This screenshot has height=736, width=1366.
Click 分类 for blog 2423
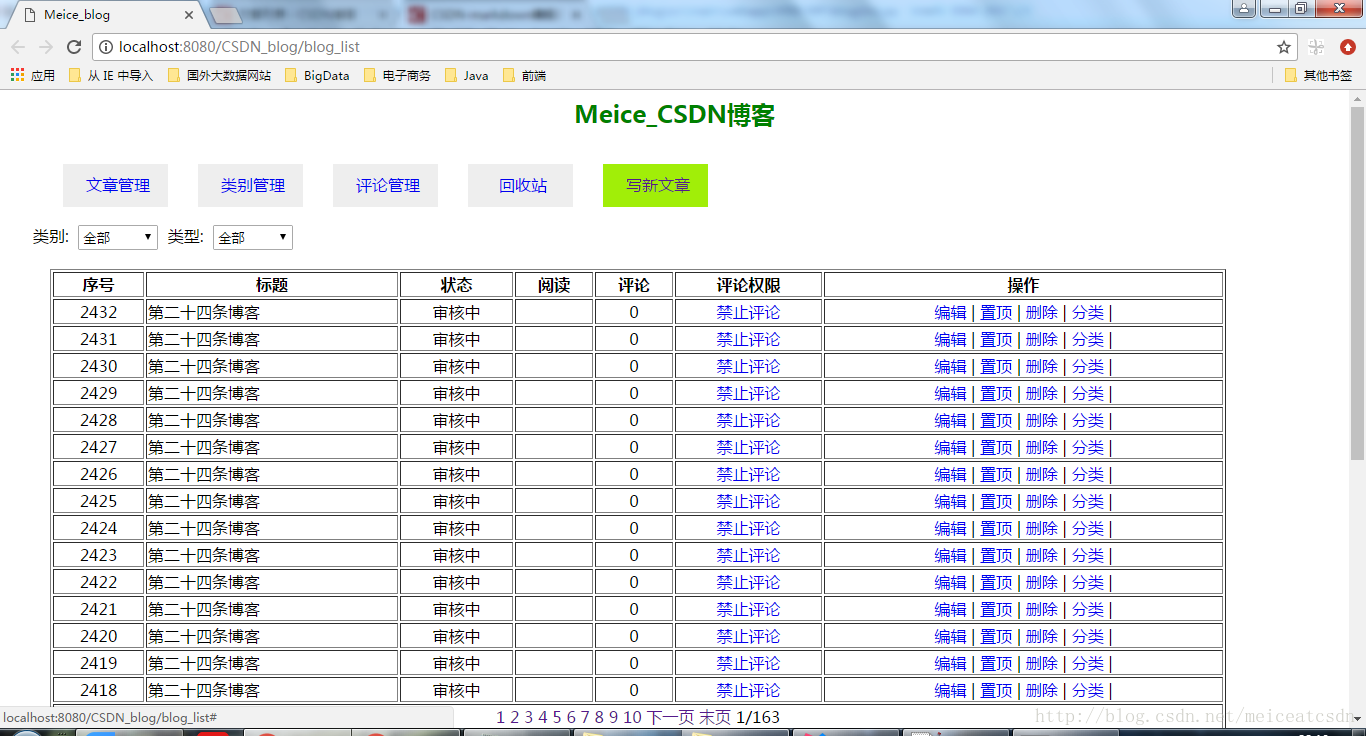(1088, 555)
